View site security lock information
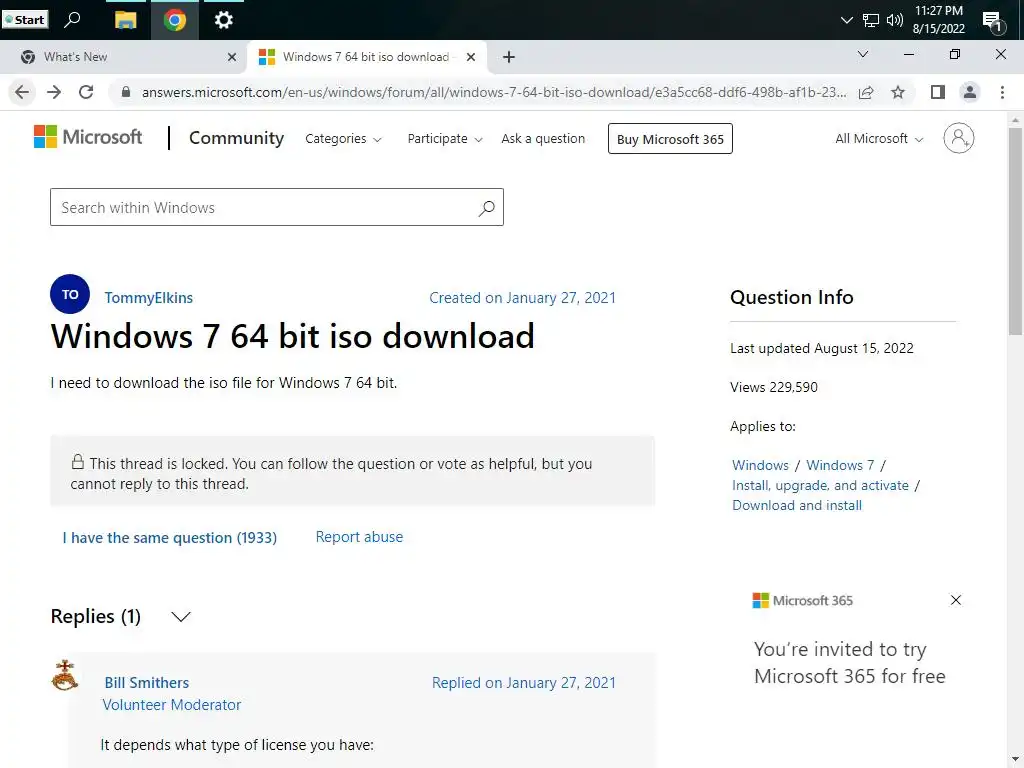 coord(126,92)
